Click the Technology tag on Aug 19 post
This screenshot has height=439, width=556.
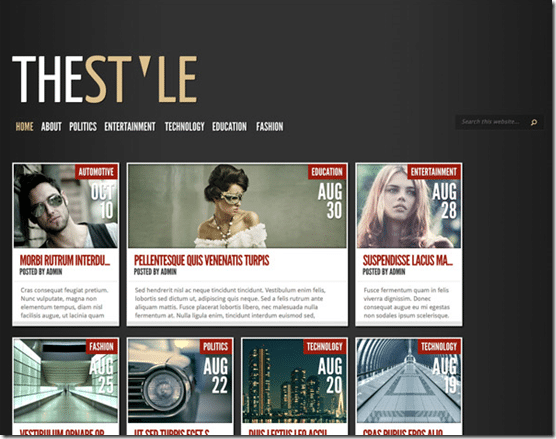(439, 346)
